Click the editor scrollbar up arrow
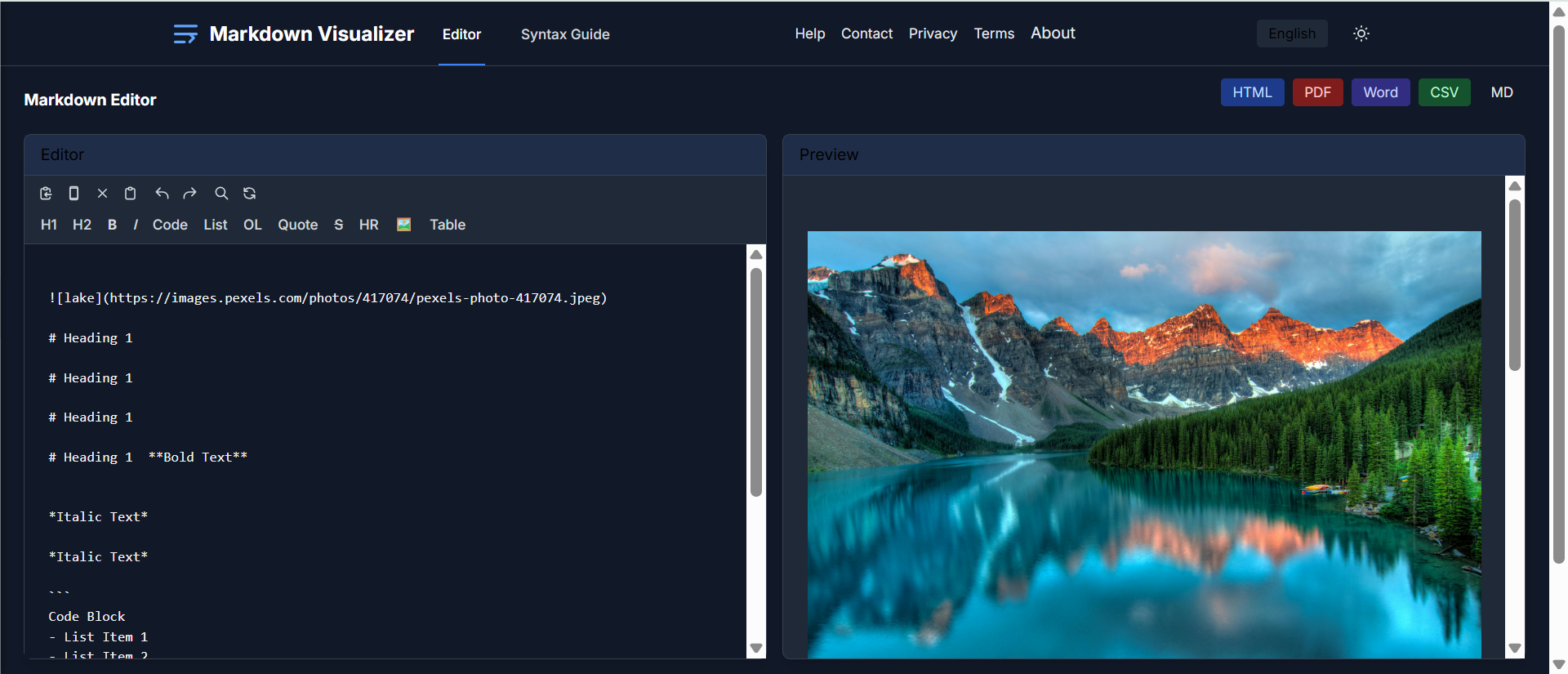The image size is (1568, 674). pyautogui.click(x=756, y=254)
